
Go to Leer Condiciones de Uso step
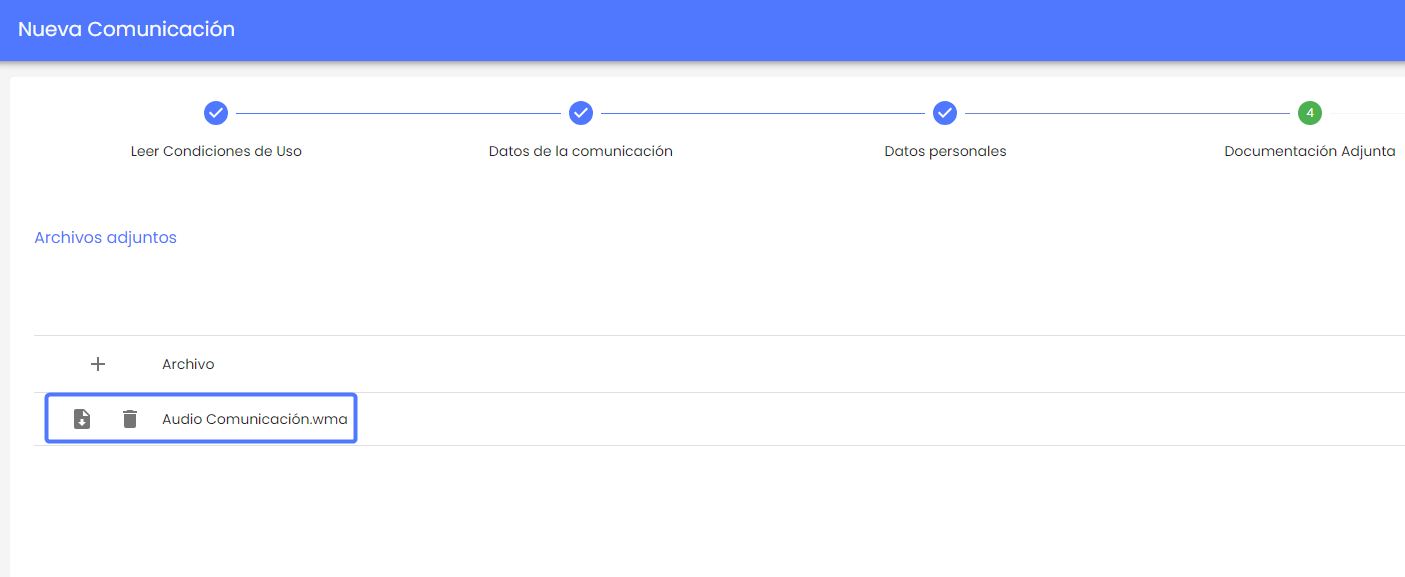tap(216, 152)
